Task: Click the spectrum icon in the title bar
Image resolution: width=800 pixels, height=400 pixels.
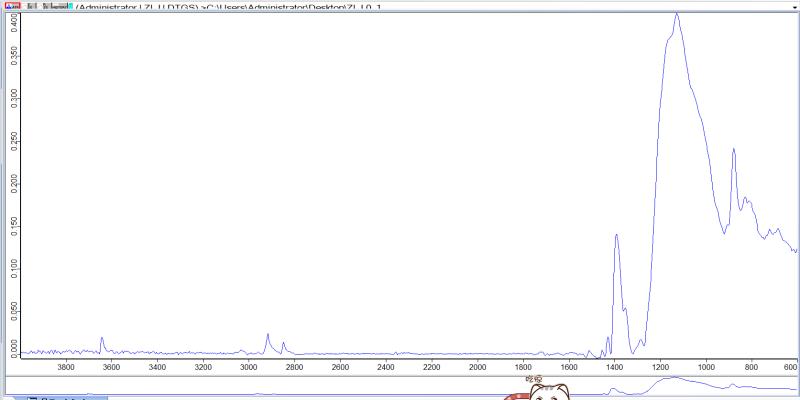Action: pos(13,6)
